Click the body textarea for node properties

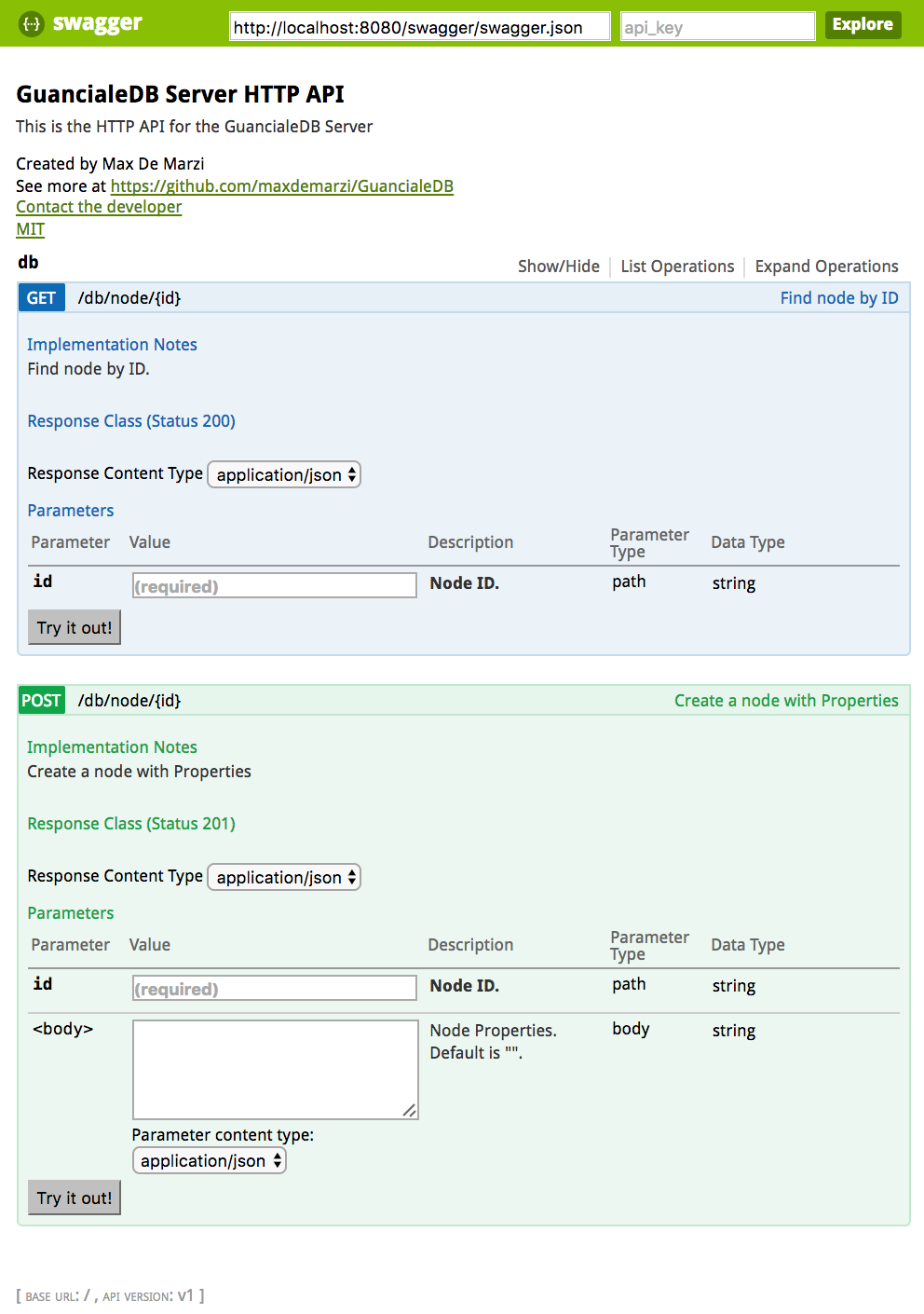[275, 1070]
